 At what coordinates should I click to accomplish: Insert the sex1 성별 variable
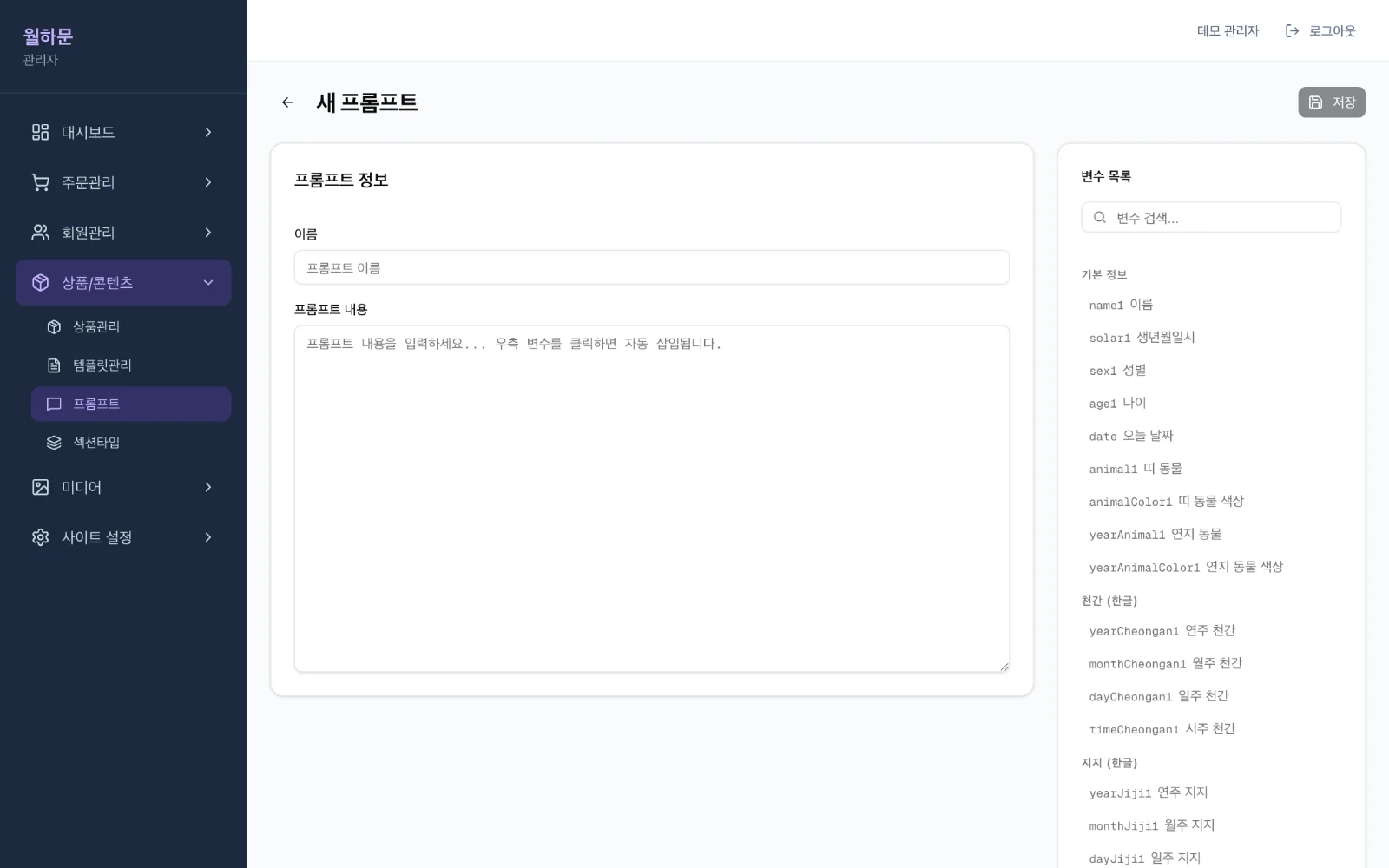(x=1211, y=371)
